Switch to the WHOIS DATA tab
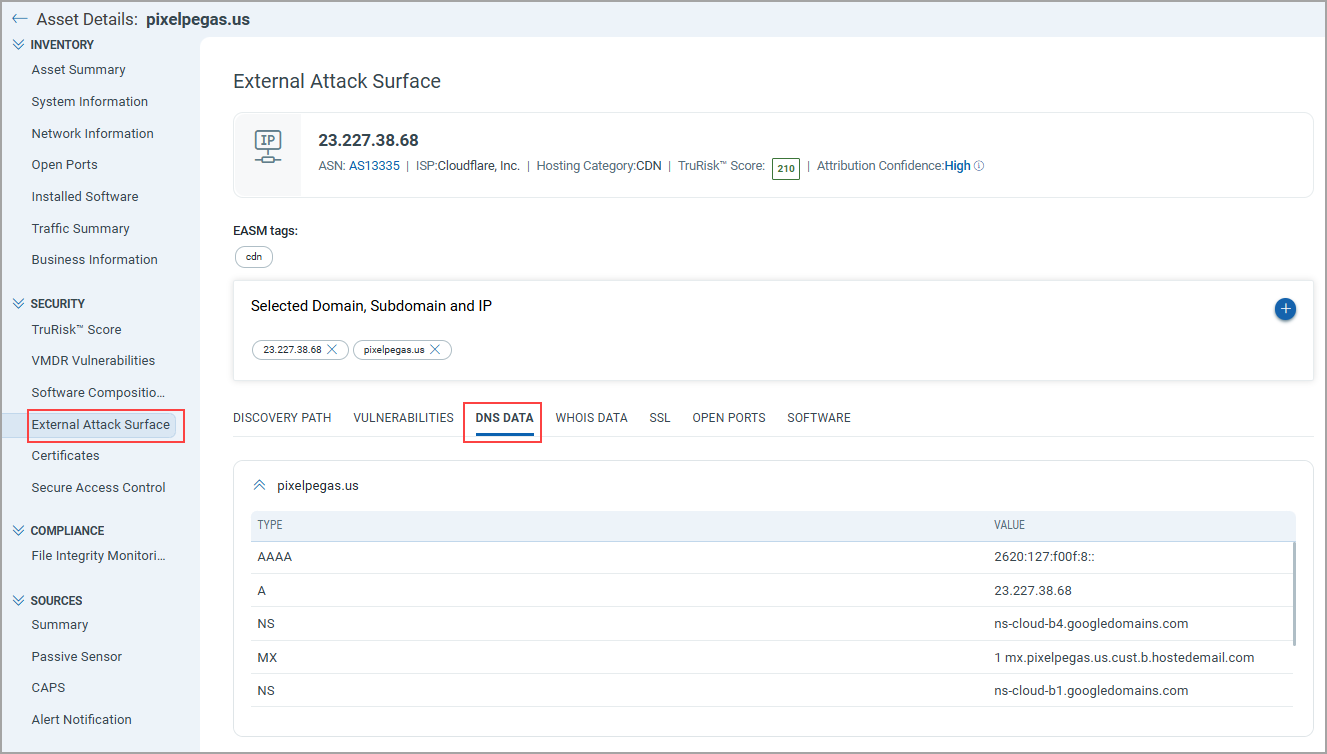The height and width of the screenshot is (754, 1327). (x=591, y=417)
